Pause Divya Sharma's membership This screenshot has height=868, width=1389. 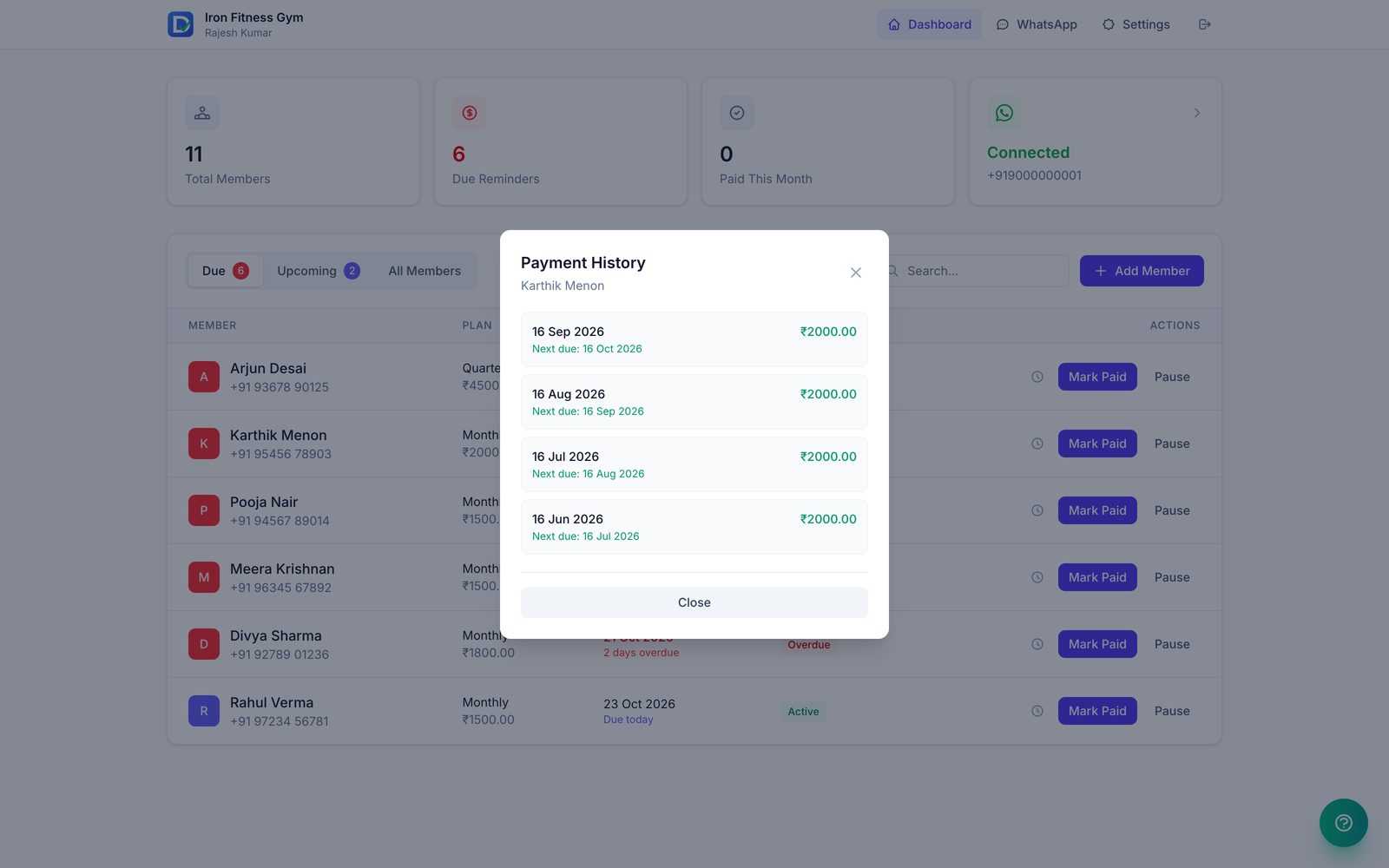coord(1172,644)
